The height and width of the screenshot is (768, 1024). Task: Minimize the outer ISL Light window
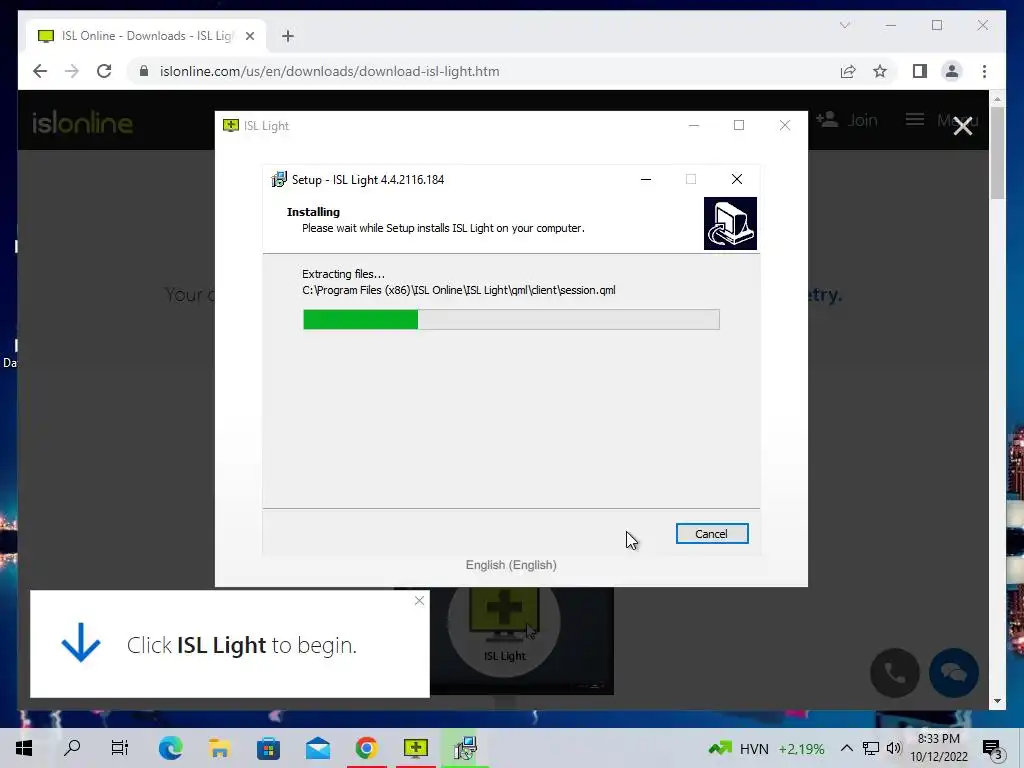click(694, 125)
